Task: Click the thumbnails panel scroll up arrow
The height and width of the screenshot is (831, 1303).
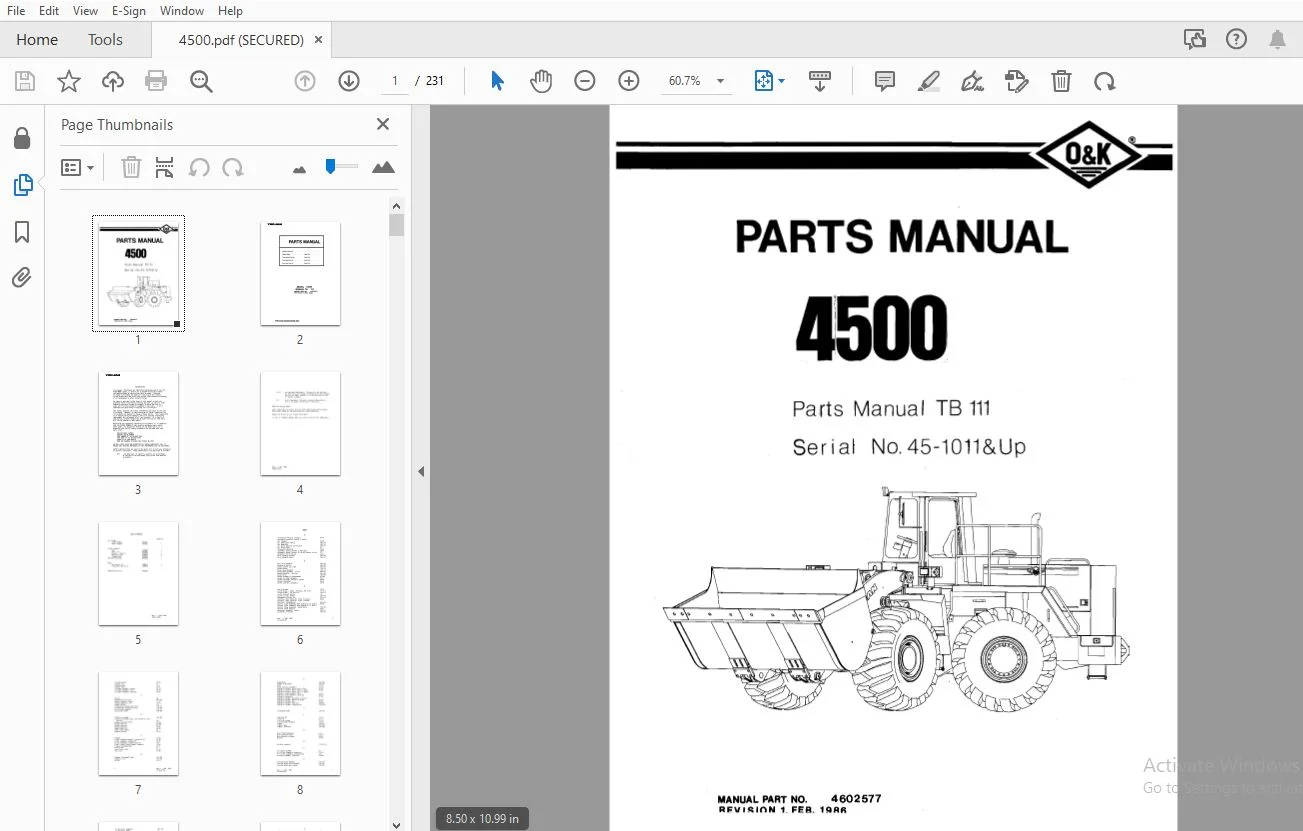Action: 397,205
